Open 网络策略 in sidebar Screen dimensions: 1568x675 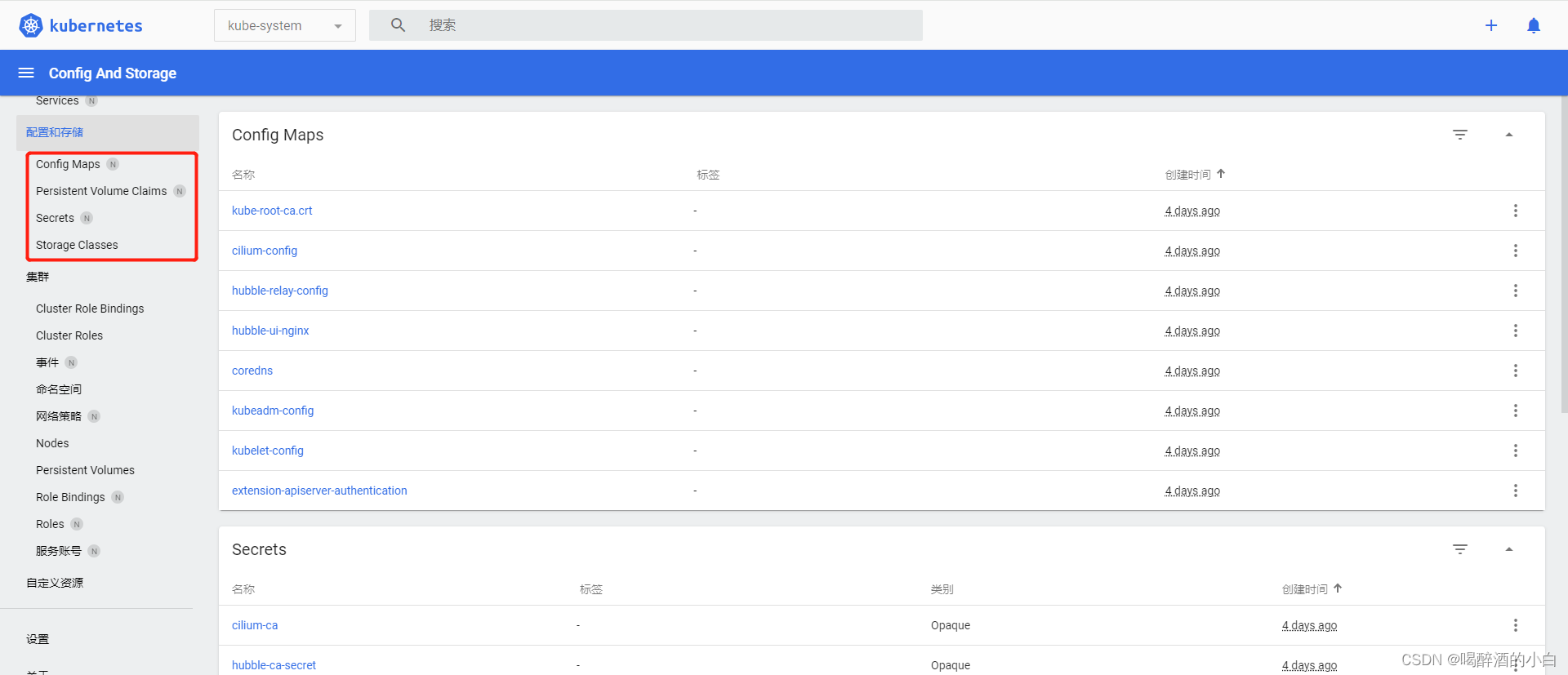point(59,416)
